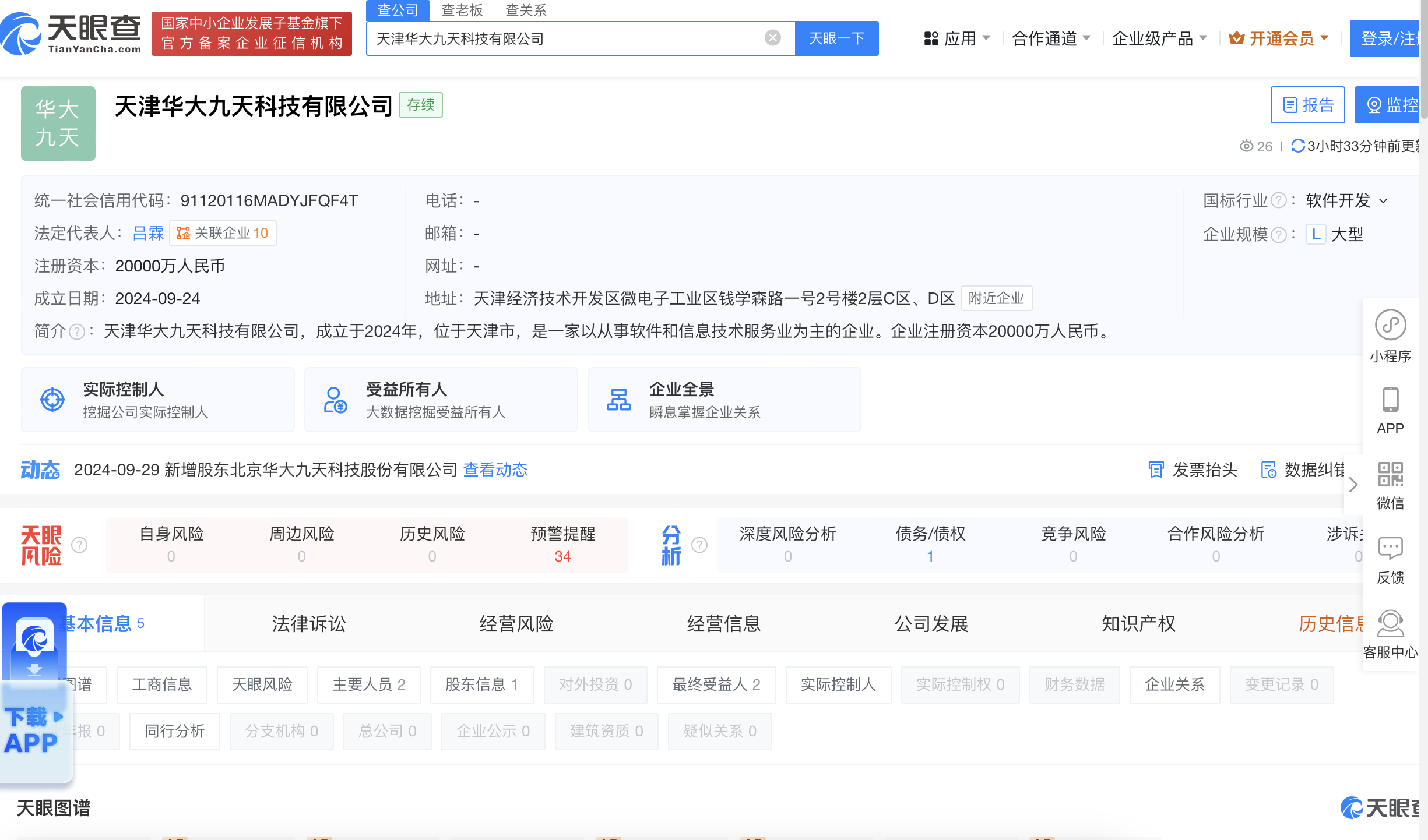This screenshot has width=1428, height=840.
Task: Click the mini program (小程序) sidebar icon
Action: point(1390,325)
